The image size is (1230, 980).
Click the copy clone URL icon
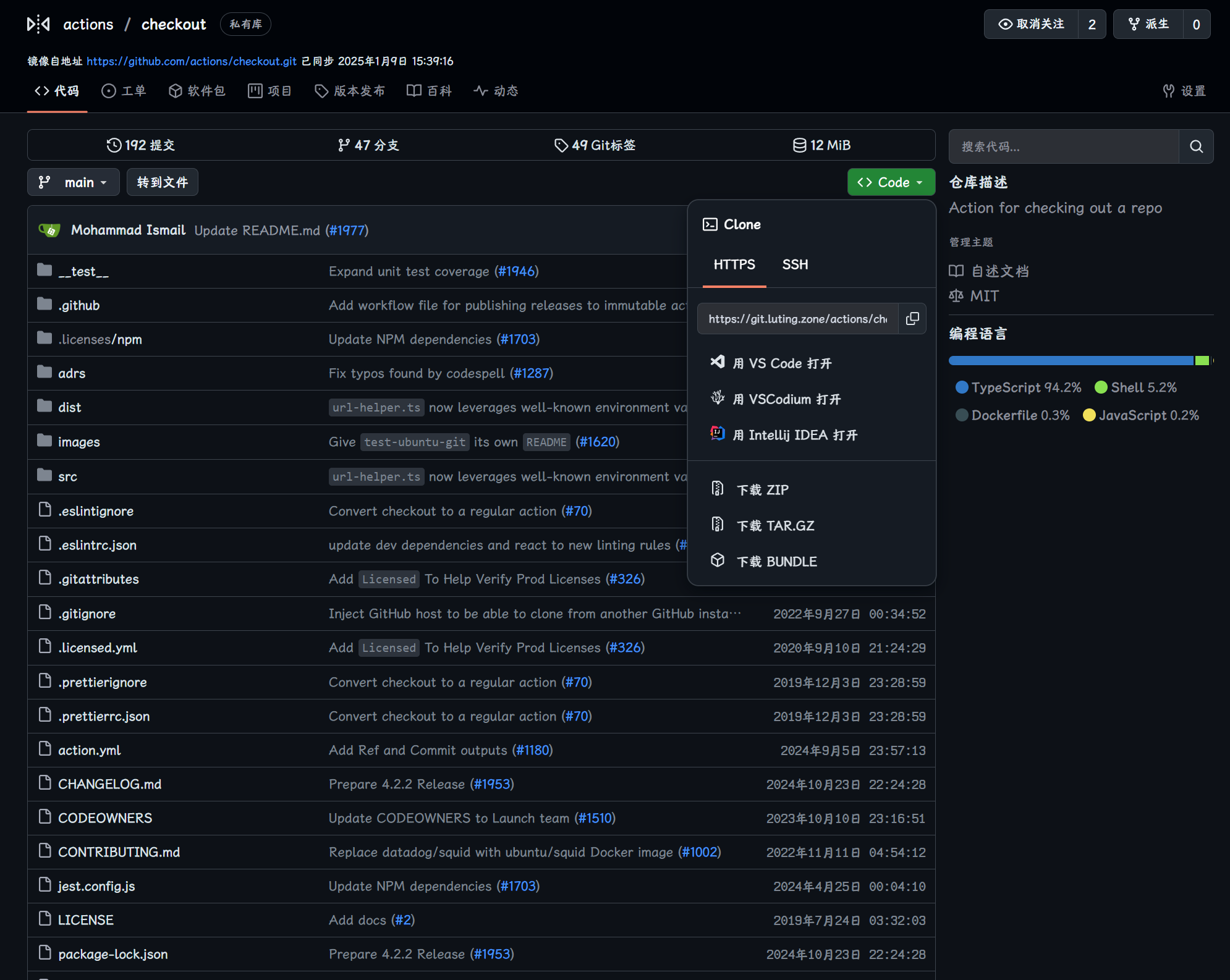tap(912, 319)
